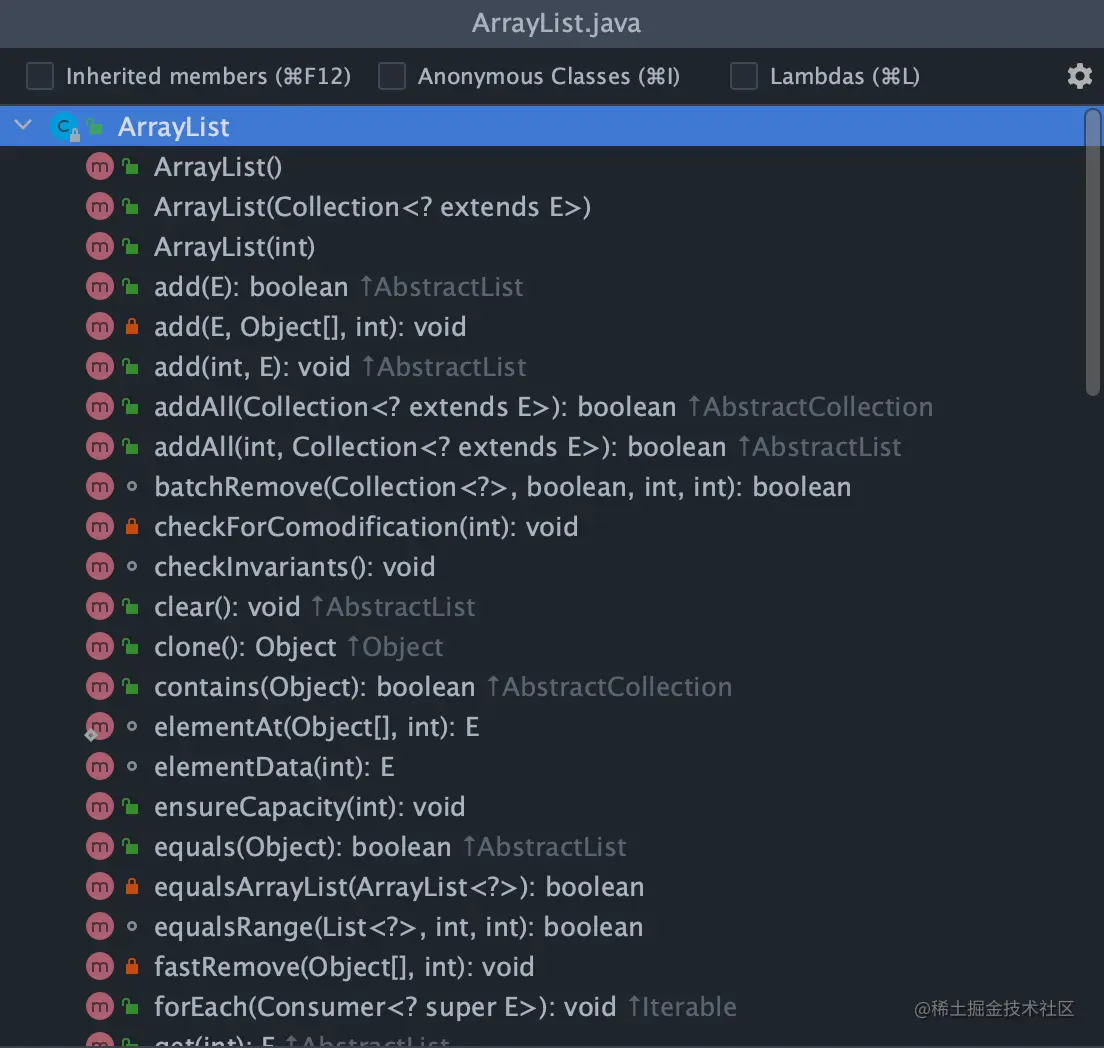Click the method icon of forEach(Consumer<? super E>)
1104x1048 pixels.
[x=99, y=1006]
